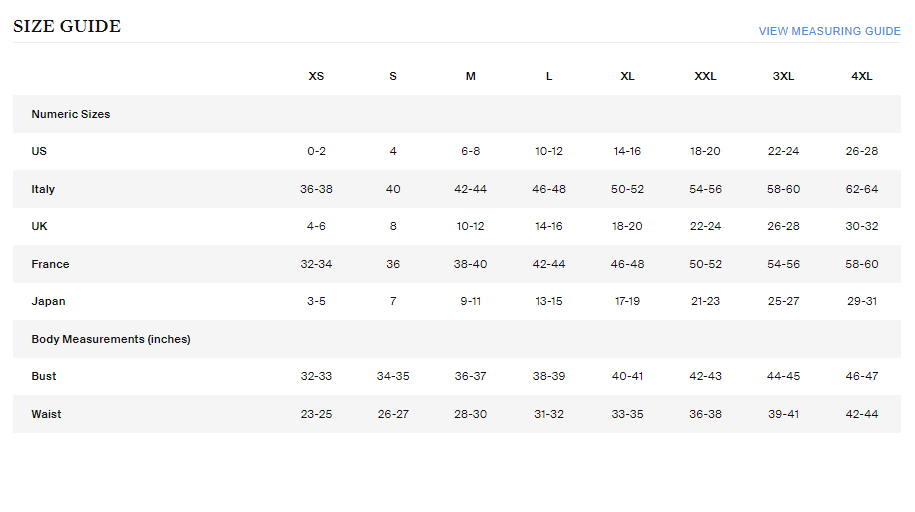Image resolution: width=915 pixels, height=512 pixels.
Task: Select the M size column header
Action: (x=470, y=76)
